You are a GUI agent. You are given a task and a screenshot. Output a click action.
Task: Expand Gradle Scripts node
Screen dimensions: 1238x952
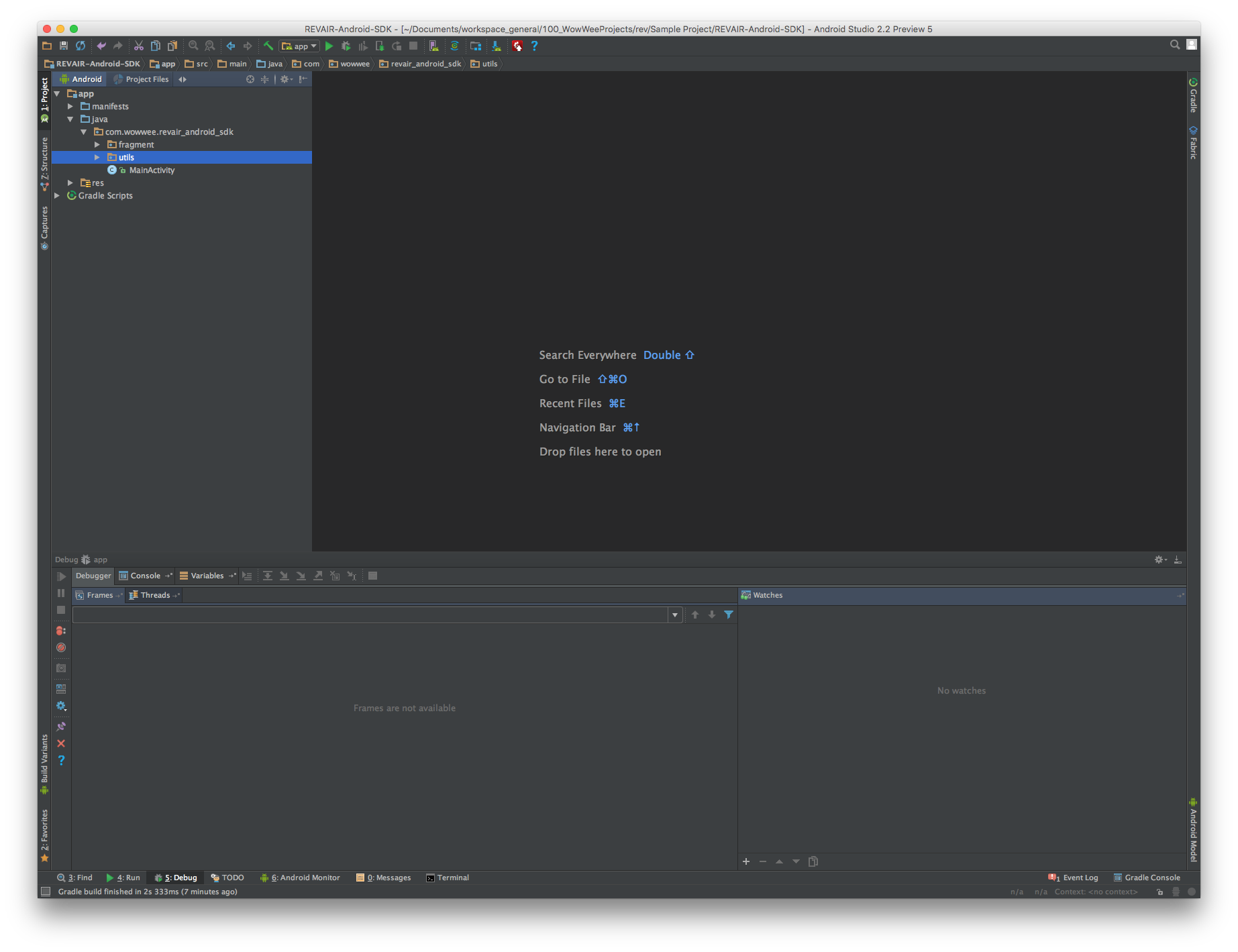point(57,196)
